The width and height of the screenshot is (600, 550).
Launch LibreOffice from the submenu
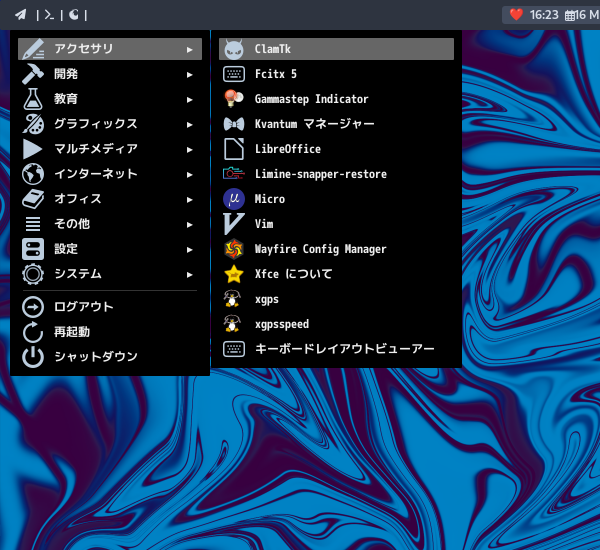coord(336,149)
